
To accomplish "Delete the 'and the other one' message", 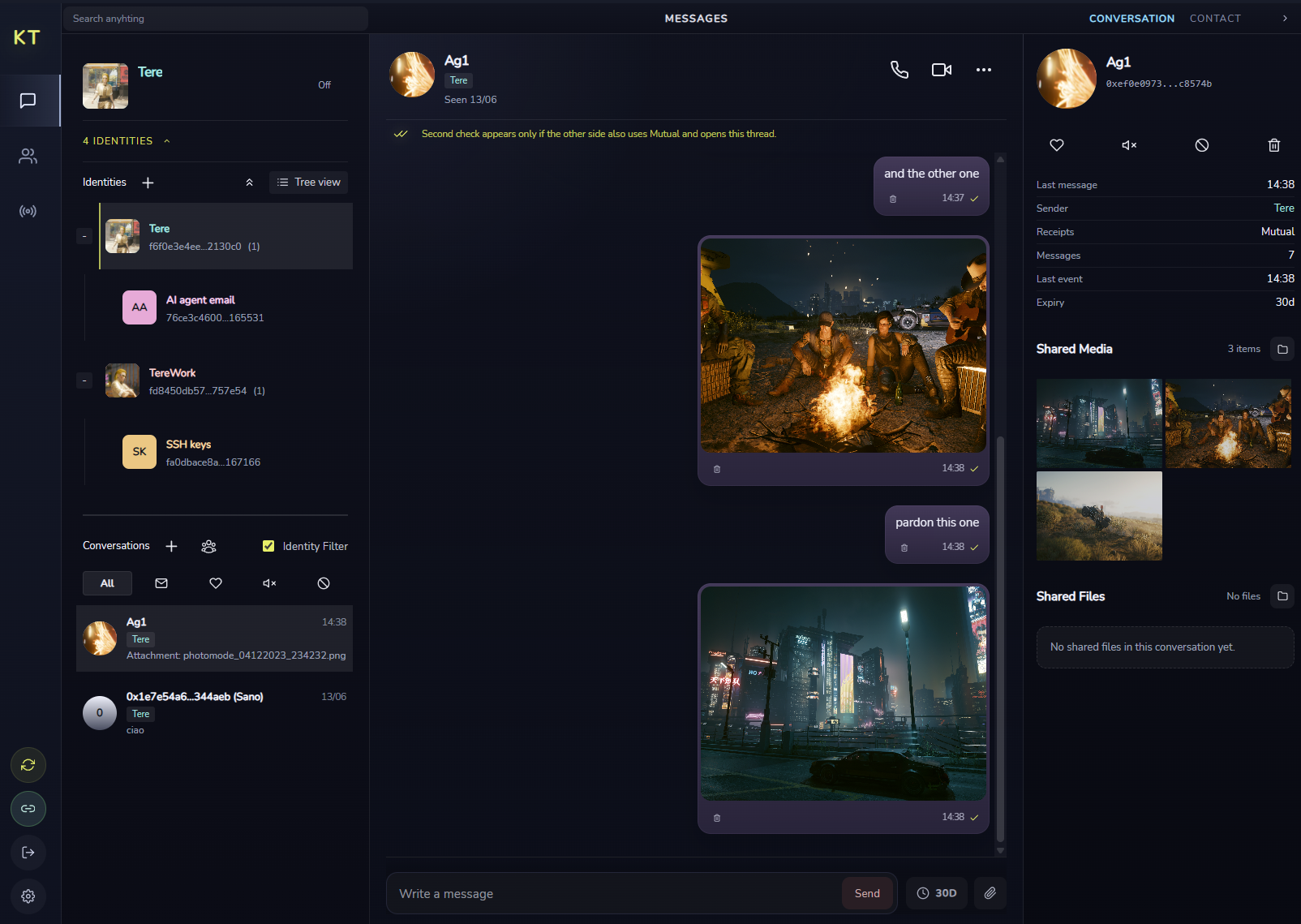I will [x=893, y=199].
